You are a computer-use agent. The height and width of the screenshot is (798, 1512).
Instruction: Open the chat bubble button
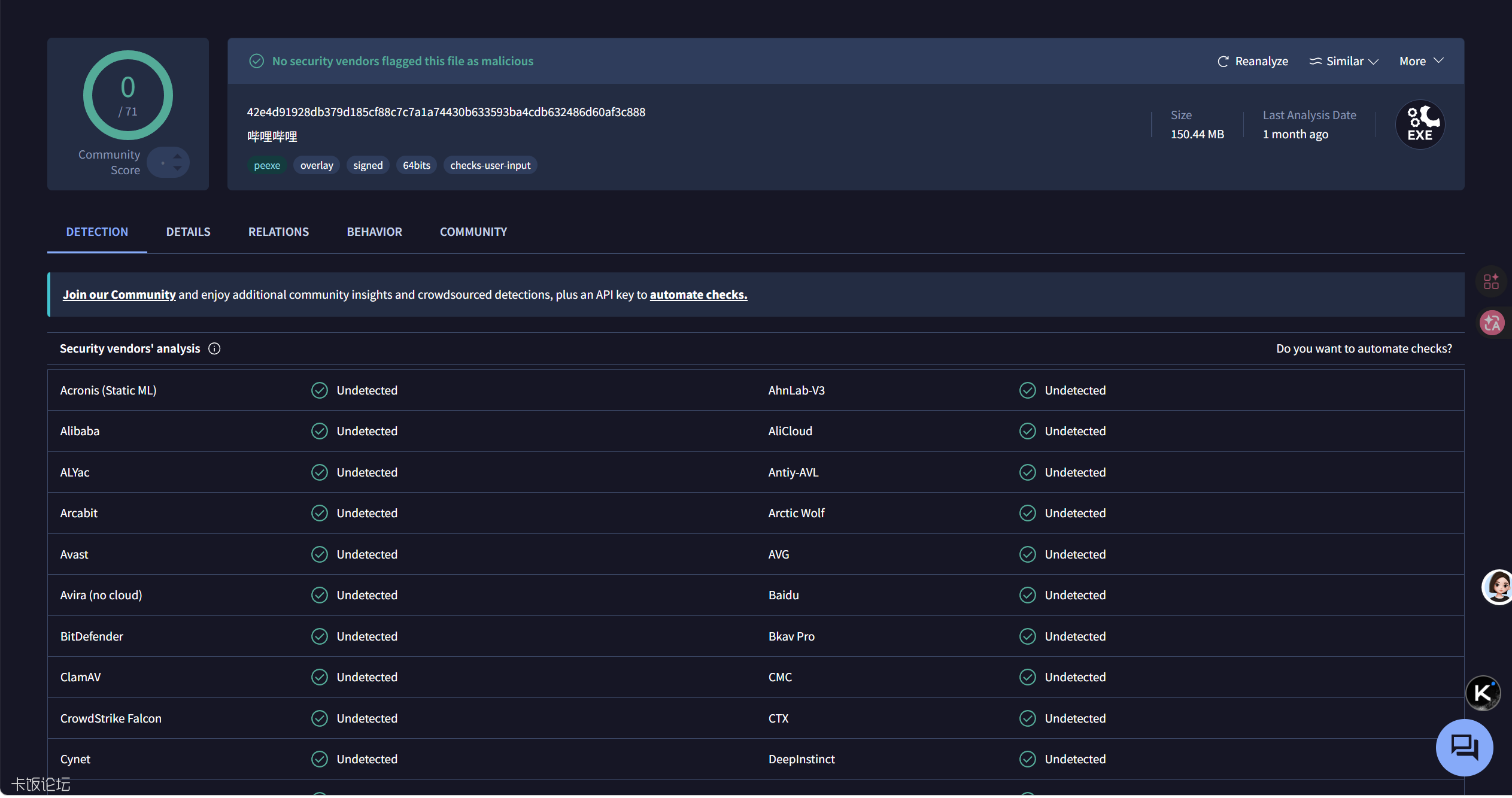[x=1464, y=748]
